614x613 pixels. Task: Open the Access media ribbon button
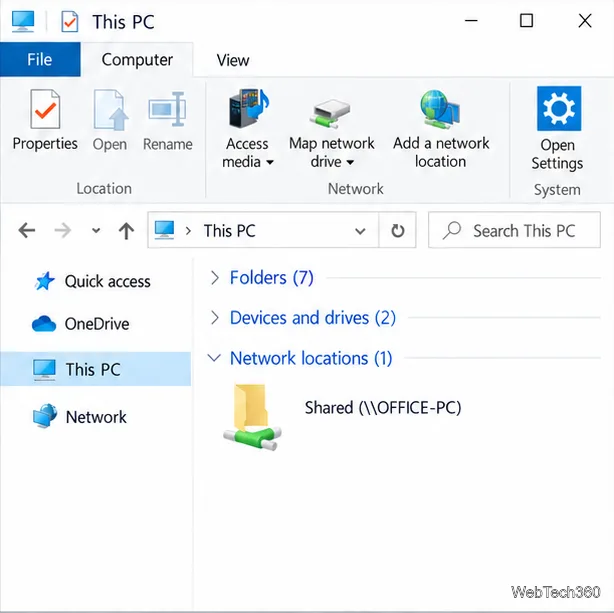[247, 129]
